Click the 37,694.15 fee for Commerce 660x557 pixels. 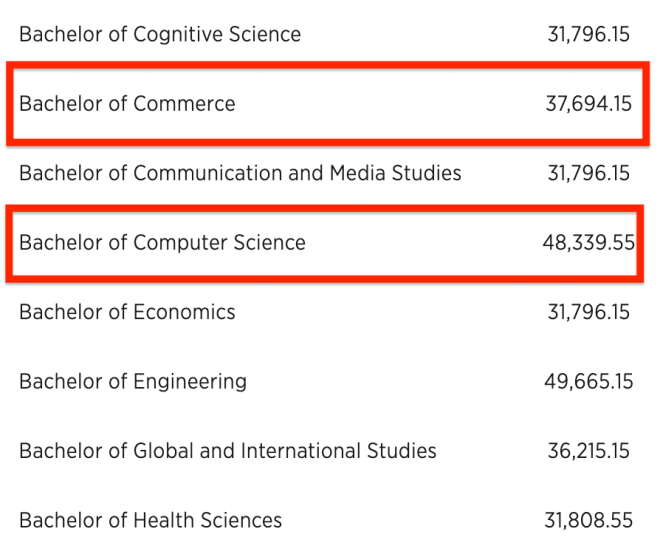[588, 104]
